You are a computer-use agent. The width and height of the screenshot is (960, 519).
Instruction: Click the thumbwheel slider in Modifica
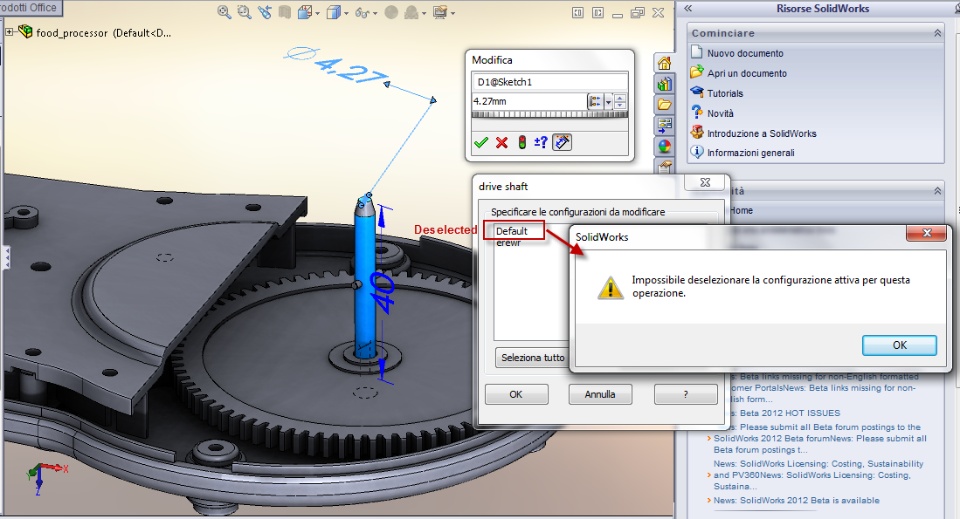click(549, 114)
